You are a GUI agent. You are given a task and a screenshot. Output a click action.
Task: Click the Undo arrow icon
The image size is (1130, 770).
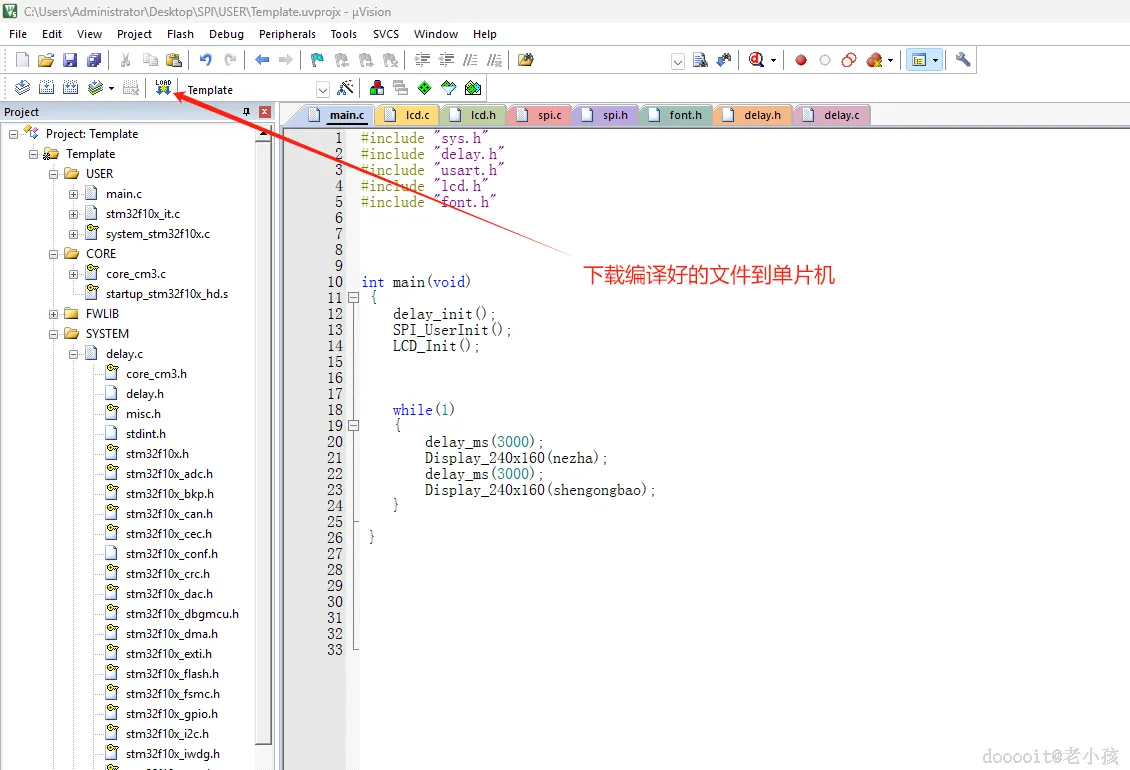click(205, 60)
